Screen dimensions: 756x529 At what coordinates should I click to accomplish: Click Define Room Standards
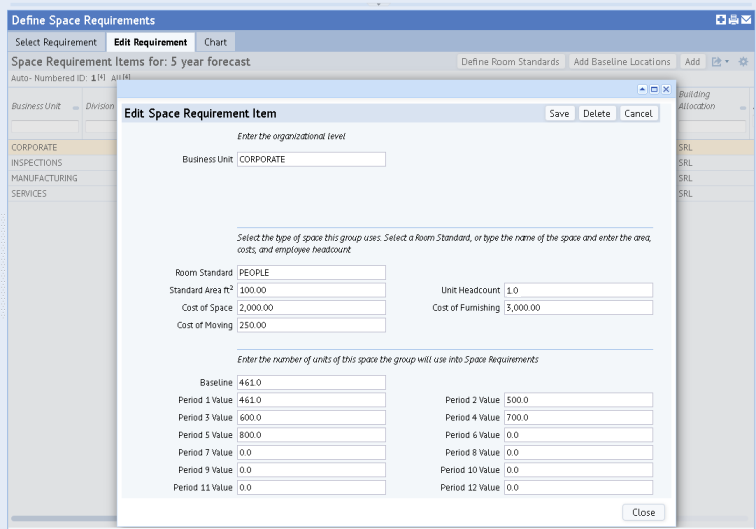click(x=511, y=62)
